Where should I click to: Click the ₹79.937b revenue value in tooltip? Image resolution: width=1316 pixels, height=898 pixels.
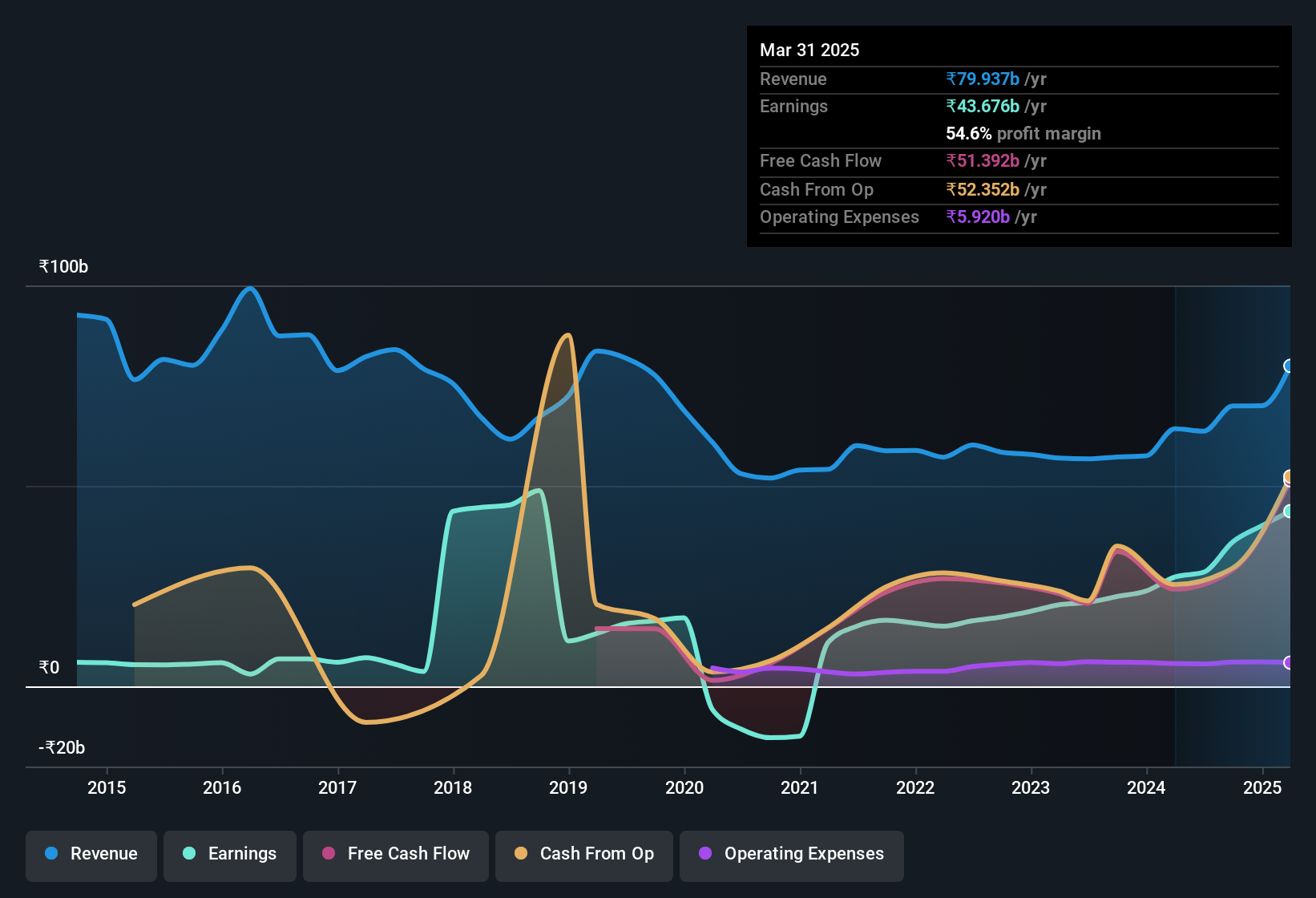(983, 79)
